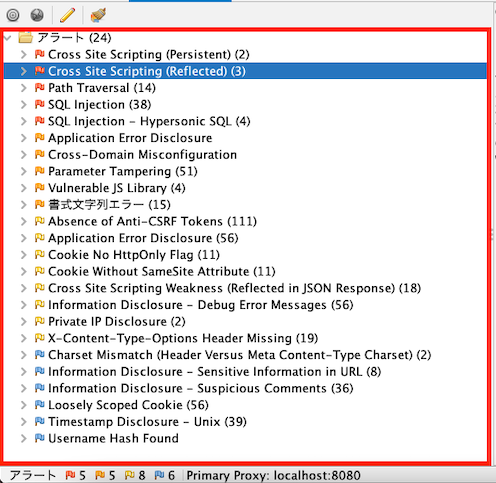Select Information Disclosure - Suspicious Comments (36)
The height and width of the screenshot is (483, 496).
(201, 388)
